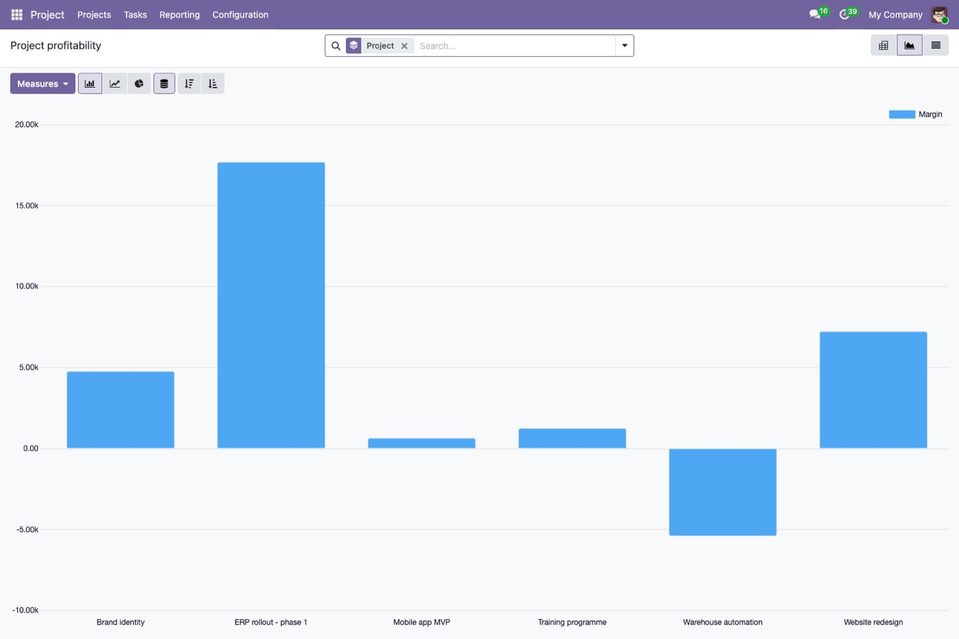Open the activities clock icon
The width and height of the screenshot is (959, 639).
pos(844,14)
